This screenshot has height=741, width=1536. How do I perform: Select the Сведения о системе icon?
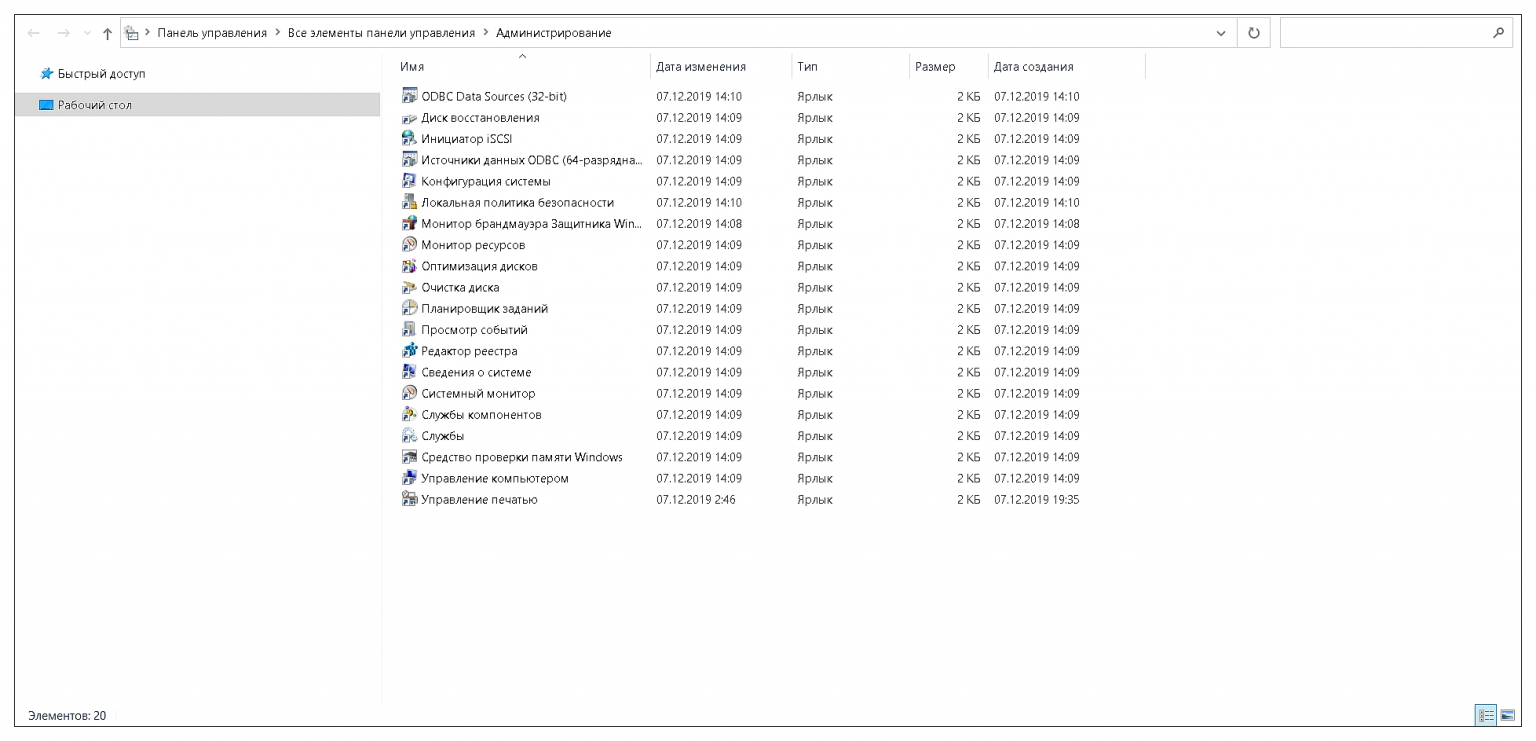(408, 373)
